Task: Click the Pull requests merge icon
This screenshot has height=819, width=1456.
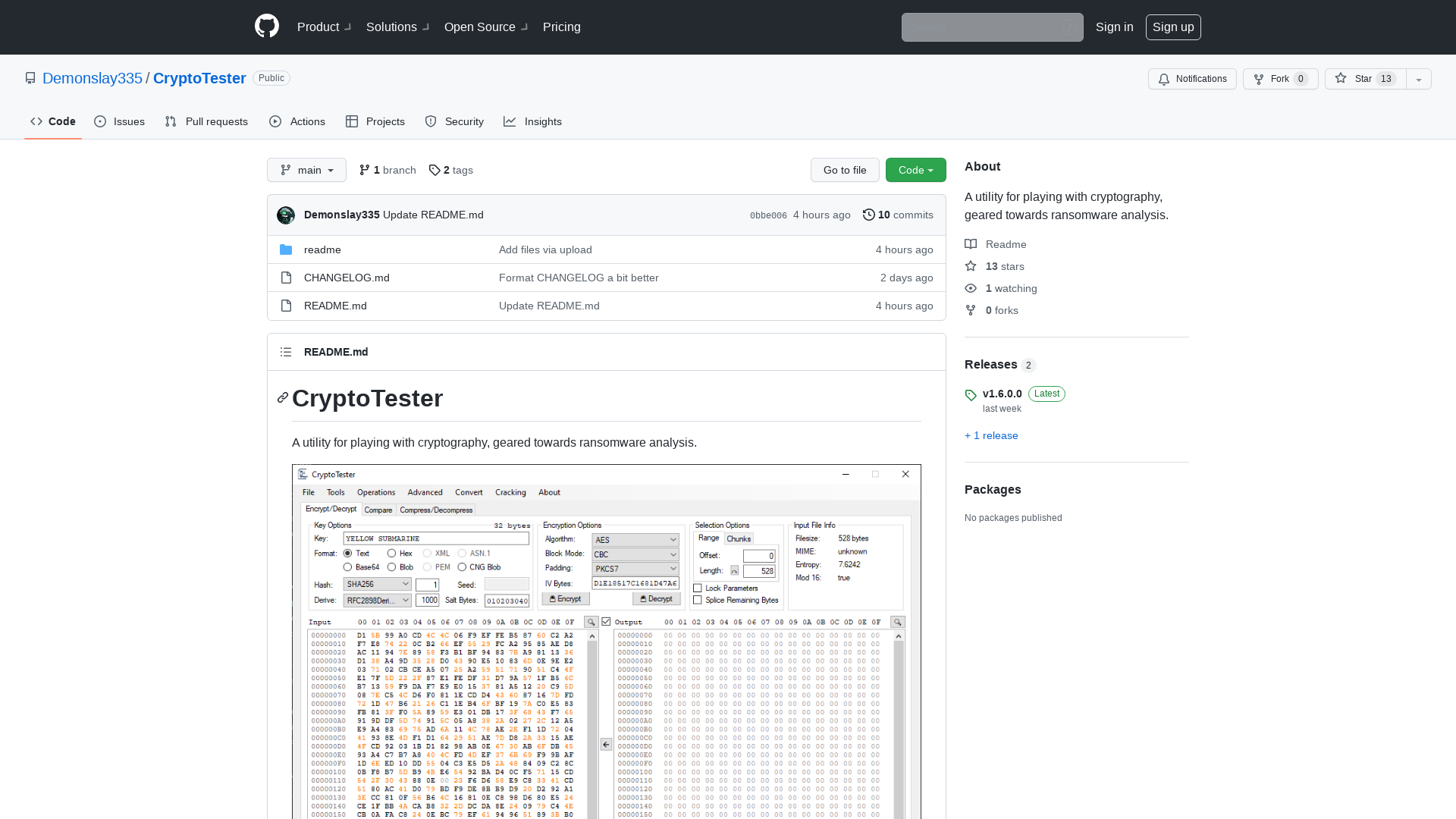Action: coord(171,121)
